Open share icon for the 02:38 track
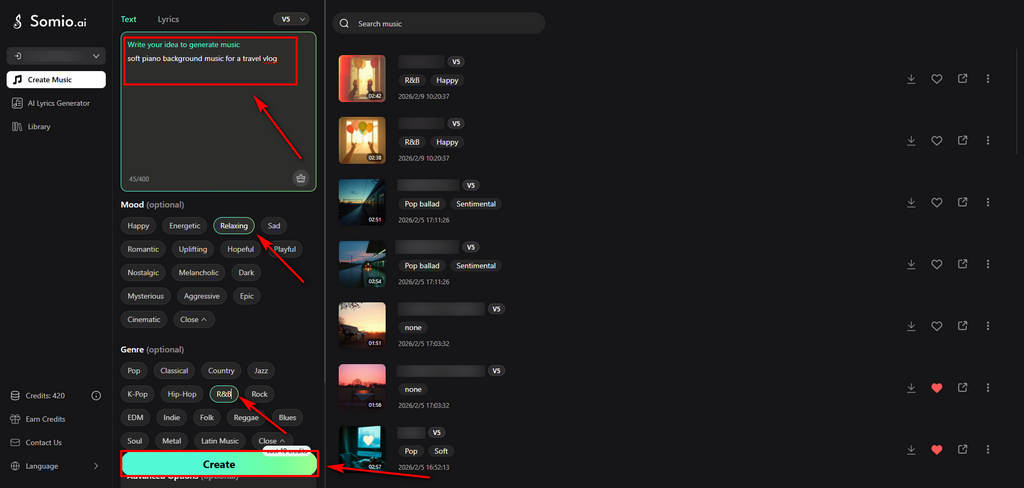This screenshot has height=488, width=1024. point(962,140)
